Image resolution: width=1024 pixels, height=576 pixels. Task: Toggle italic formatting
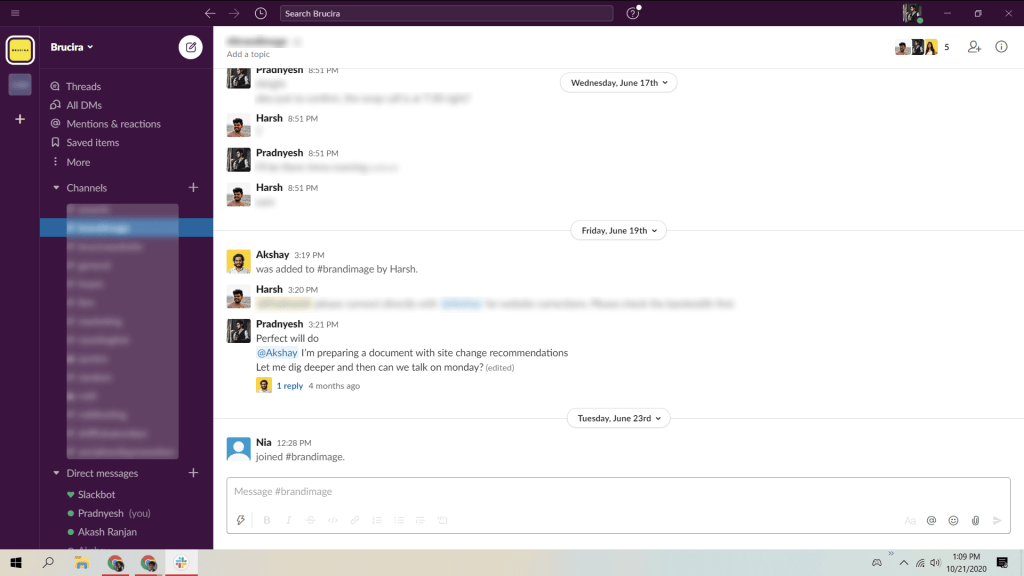[x=289, y=520]
